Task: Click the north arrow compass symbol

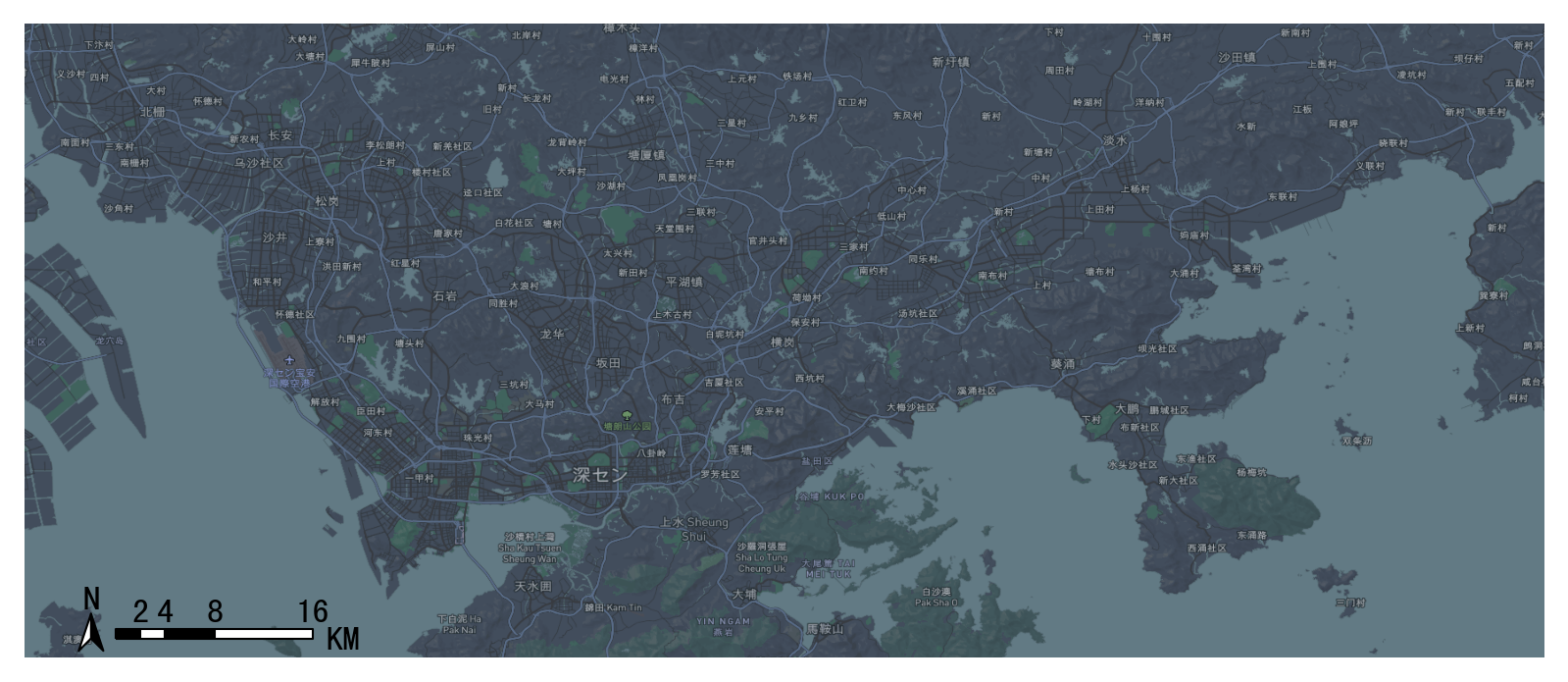Action: [91, 632]
